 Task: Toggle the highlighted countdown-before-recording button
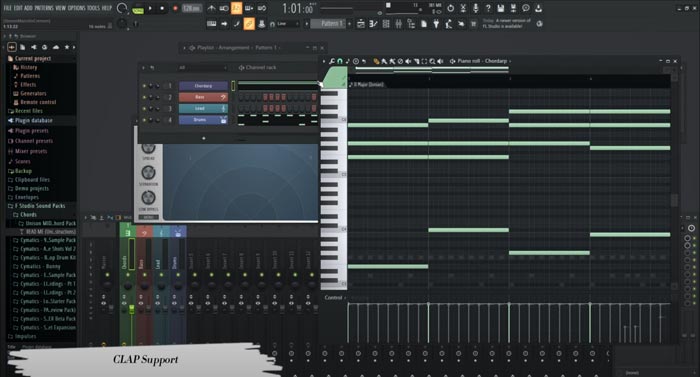tap(237, 8)
